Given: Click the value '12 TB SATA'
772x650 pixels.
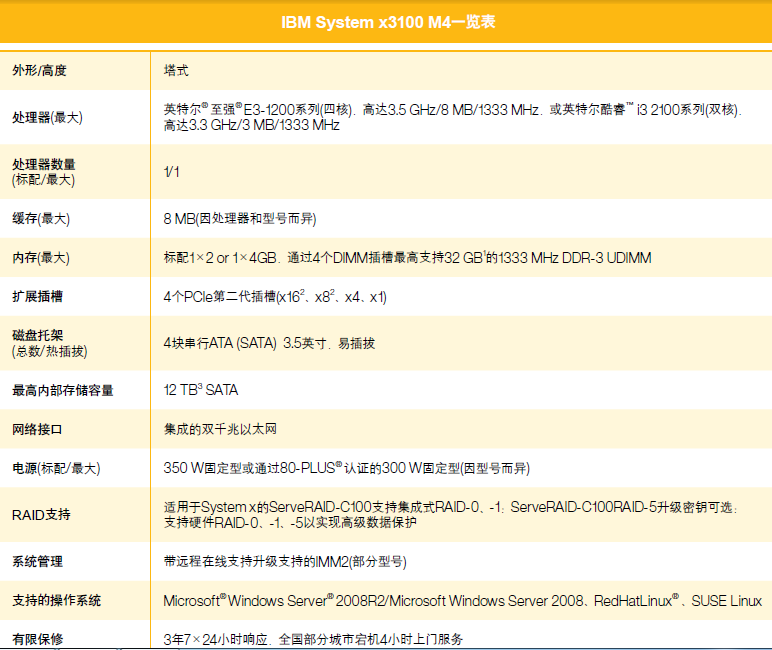Looking at the screenshot, I should tap(201, 390).
